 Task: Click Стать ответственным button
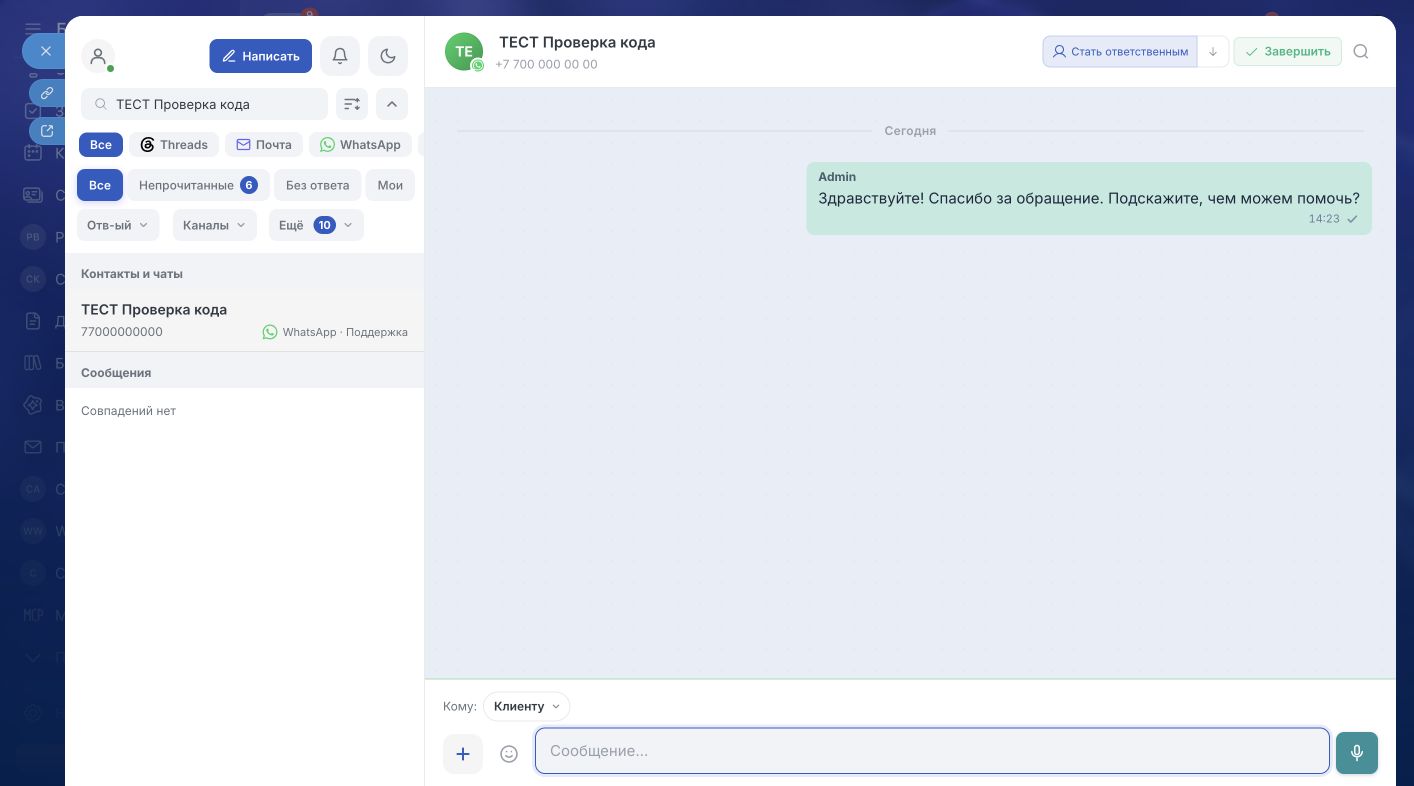tap(1120, 52)
